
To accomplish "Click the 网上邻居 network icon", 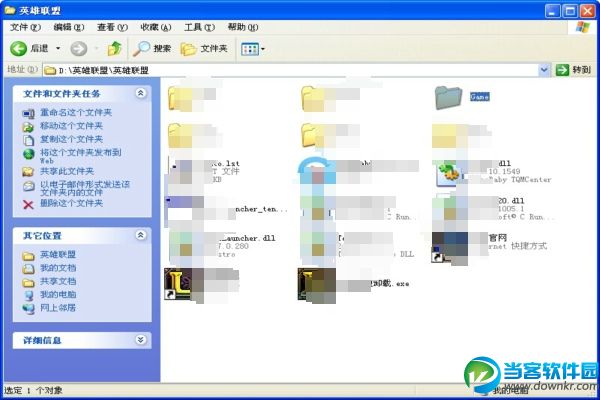I will (28, 309).
